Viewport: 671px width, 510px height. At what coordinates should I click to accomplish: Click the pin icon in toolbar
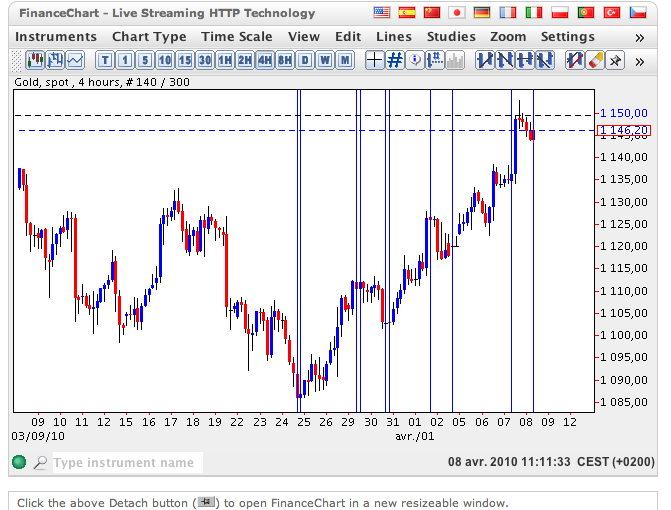click(615, 60)
